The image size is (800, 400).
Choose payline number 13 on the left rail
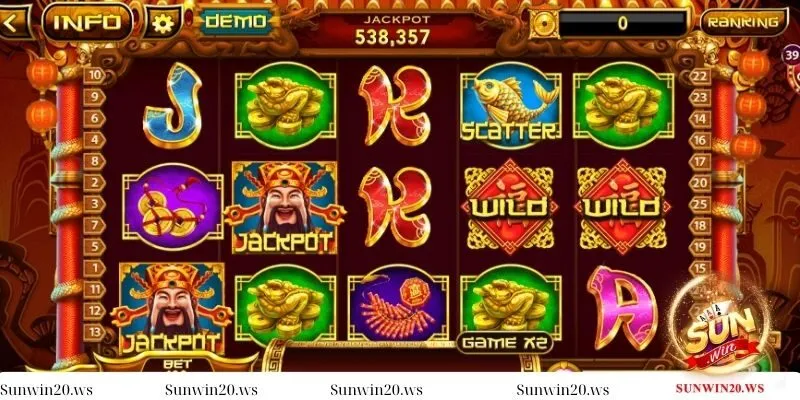[x=94, y=333]
